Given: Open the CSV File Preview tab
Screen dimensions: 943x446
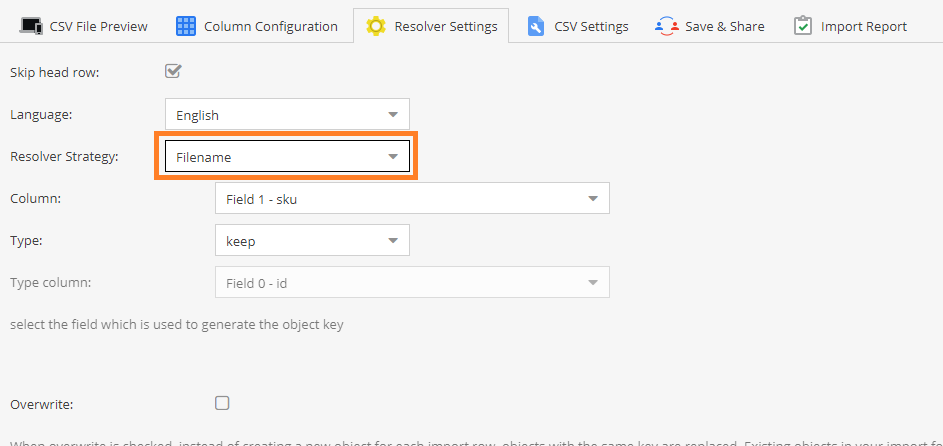Looking at the screenshot, I should coord(84,26).
